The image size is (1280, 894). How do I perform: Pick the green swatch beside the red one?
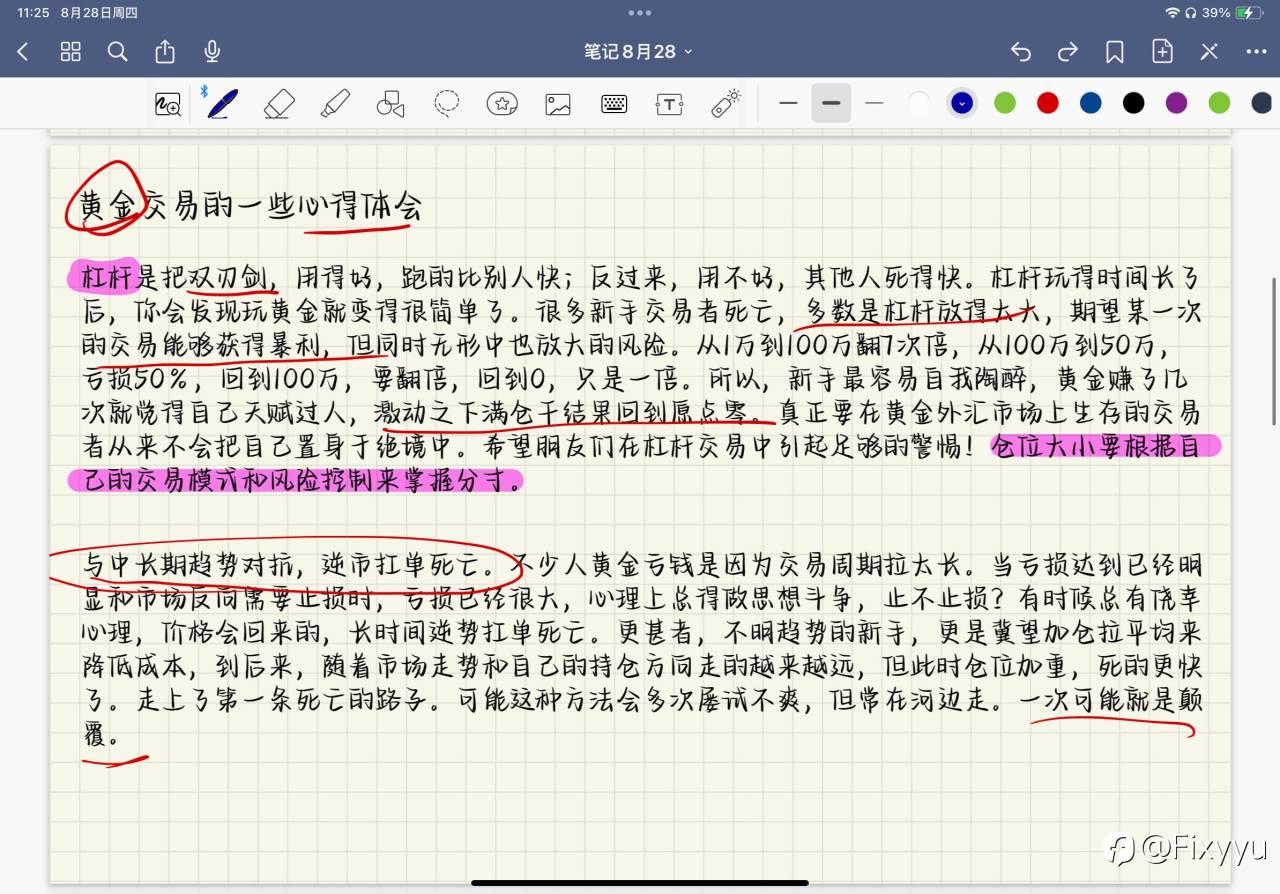1005,103
